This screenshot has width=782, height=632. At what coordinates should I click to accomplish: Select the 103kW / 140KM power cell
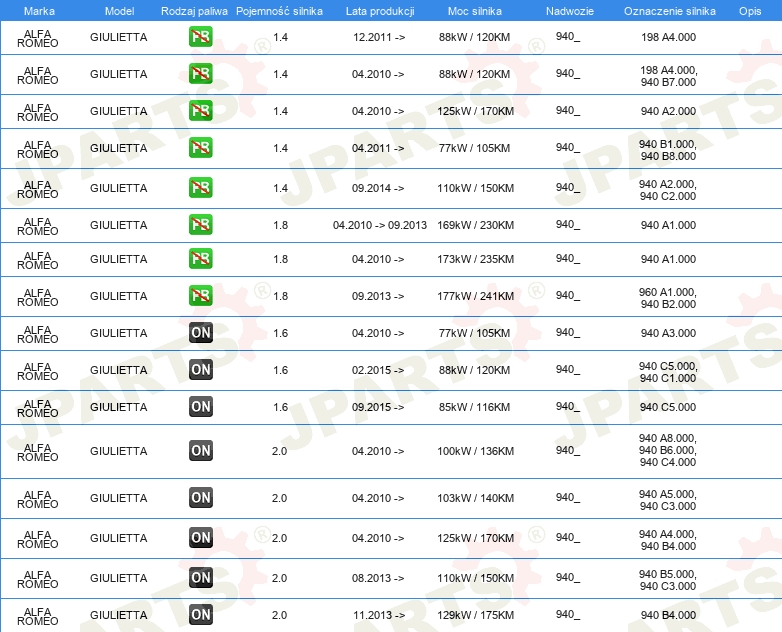point(475,498)
